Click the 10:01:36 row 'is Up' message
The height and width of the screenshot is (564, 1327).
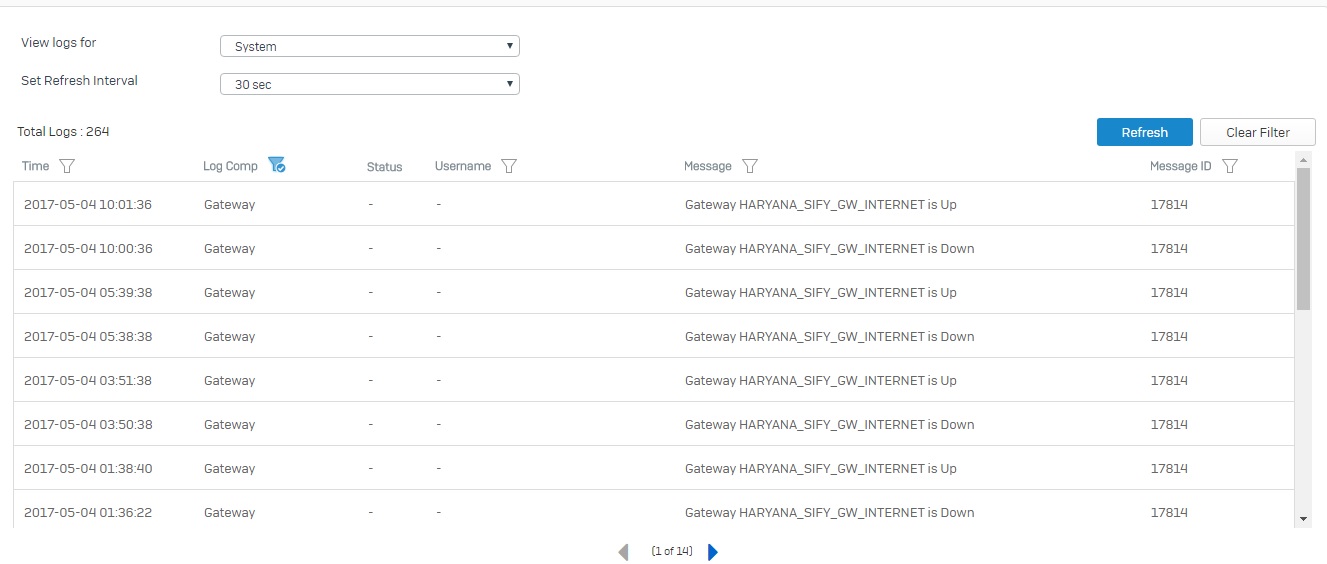pyautogui.click(x=821, y=204)
